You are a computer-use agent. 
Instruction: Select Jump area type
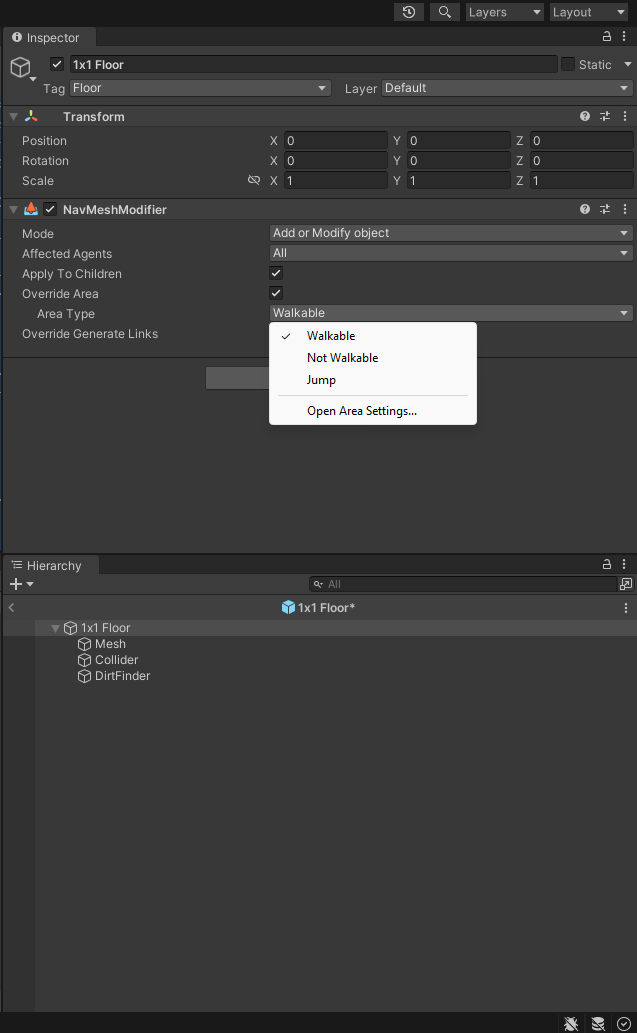point(373,380)
